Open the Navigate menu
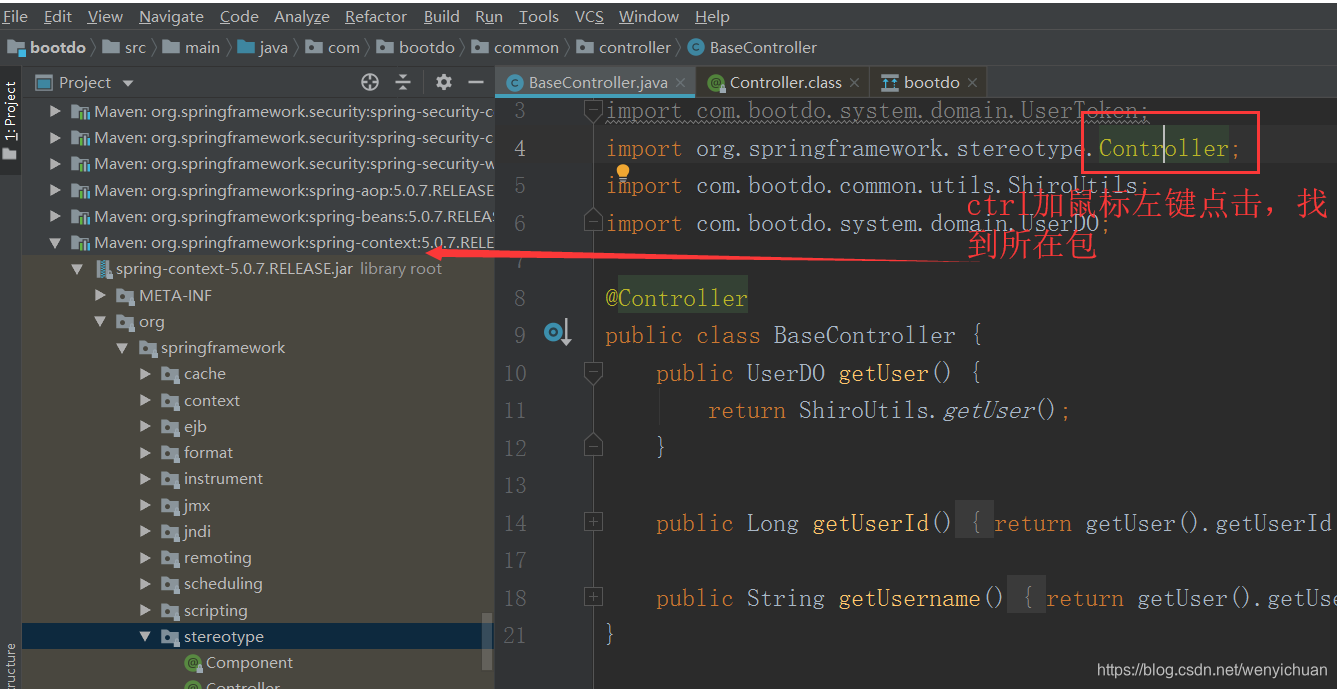1337x689 pixels. click(x=171, y=17)
